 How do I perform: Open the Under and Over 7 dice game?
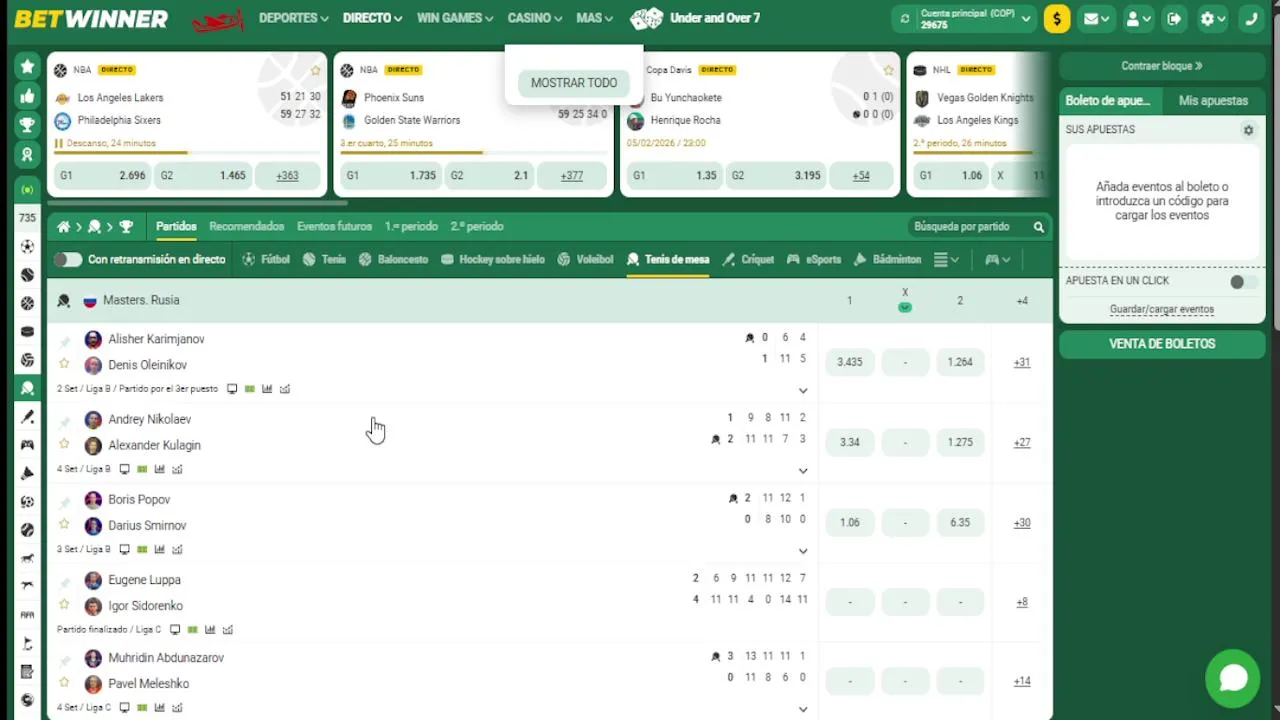(x=696, y=18)
